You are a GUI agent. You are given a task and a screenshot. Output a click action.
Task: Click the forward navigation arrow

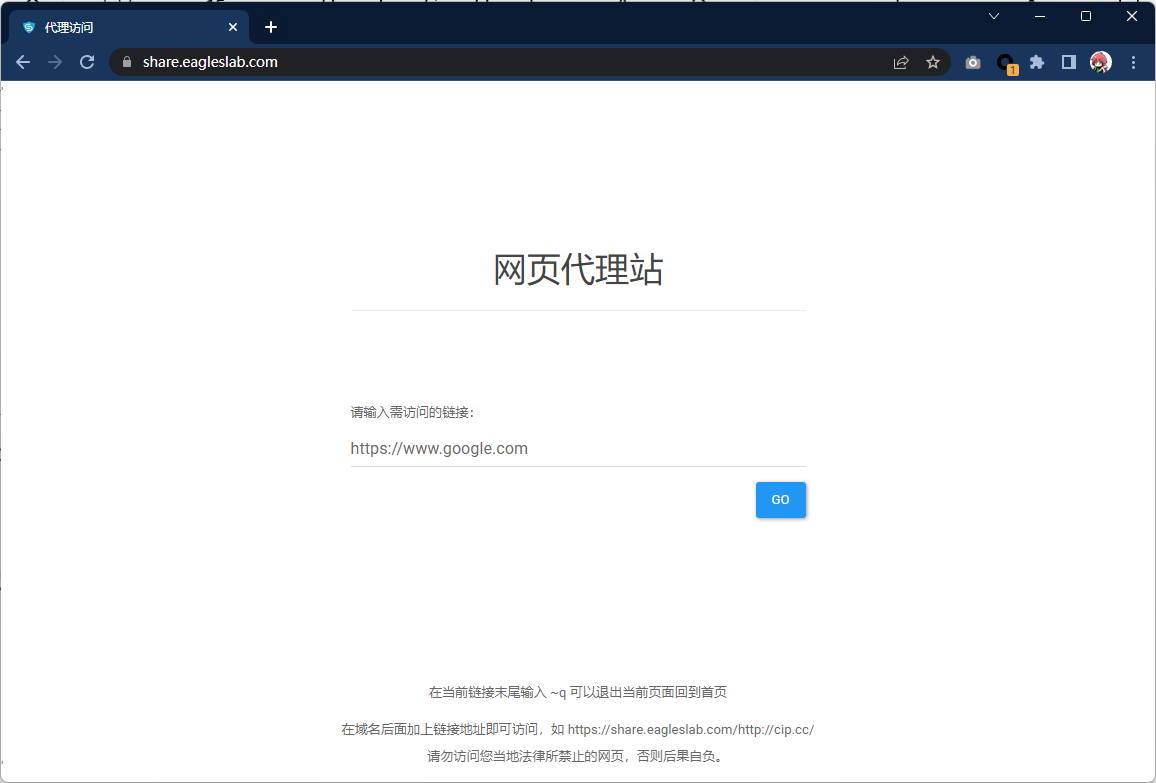coord(55,62)
